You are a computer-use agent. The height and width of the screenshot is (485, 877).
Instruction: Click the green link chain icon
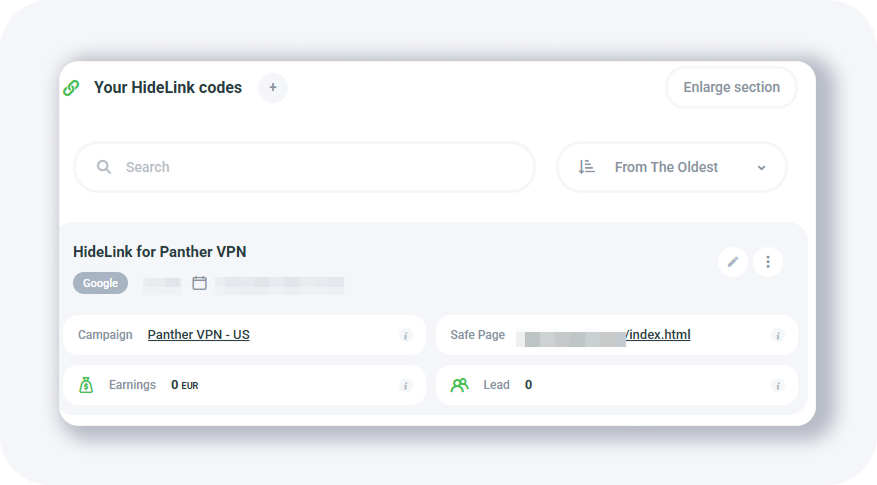coord(71,88)
